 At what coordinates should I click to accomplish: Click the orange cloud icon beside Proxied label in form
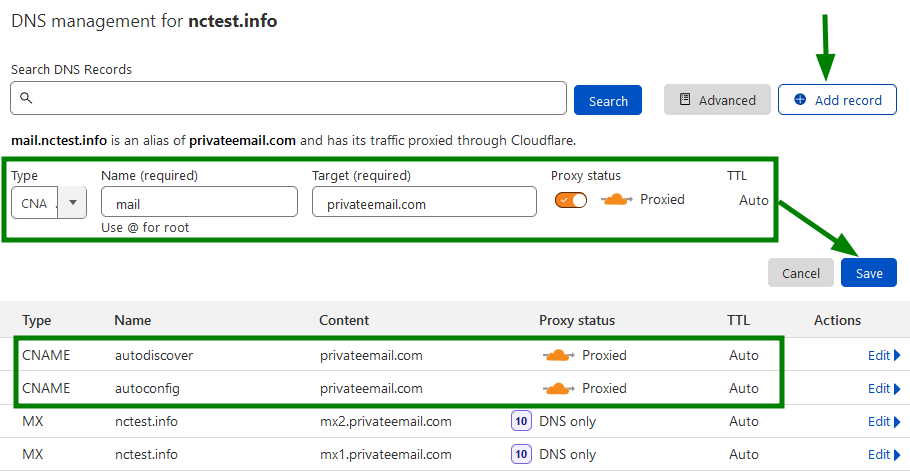[616, 200]
